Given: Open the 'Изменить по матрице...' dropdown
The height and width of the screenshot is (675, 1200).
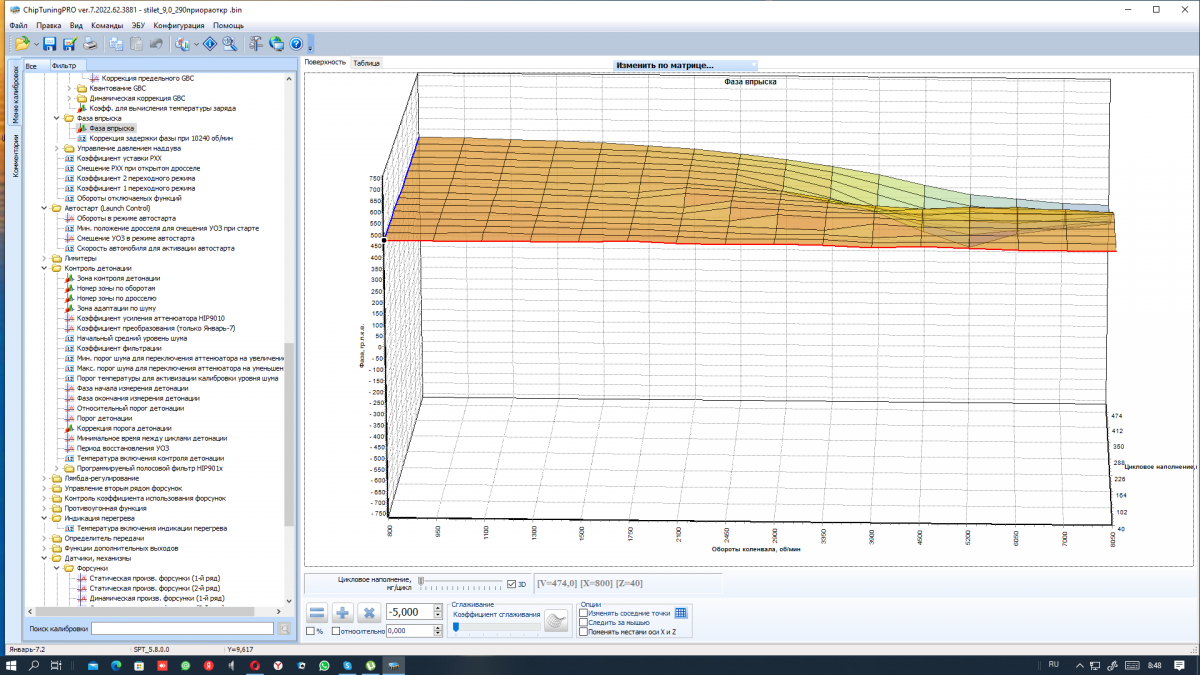Looking at the screenshot, I should 686,64.
